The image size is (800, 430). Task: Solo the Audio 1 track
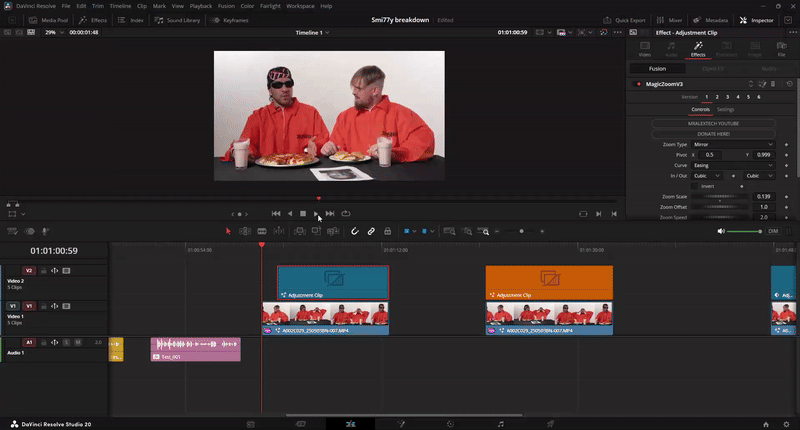point(66,342)
